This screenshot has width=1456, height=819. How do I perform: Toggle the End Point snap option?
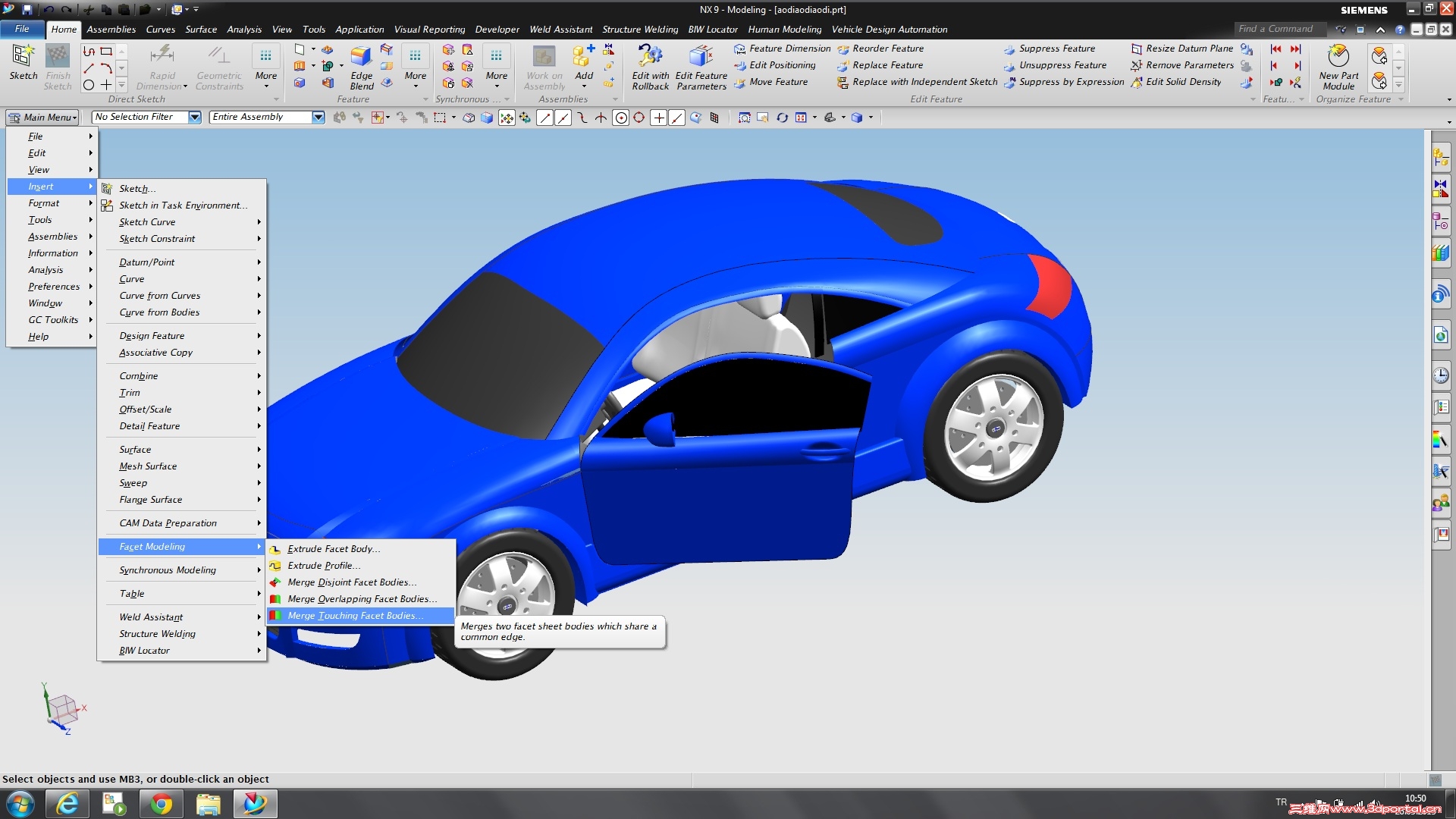click(544, 118)
